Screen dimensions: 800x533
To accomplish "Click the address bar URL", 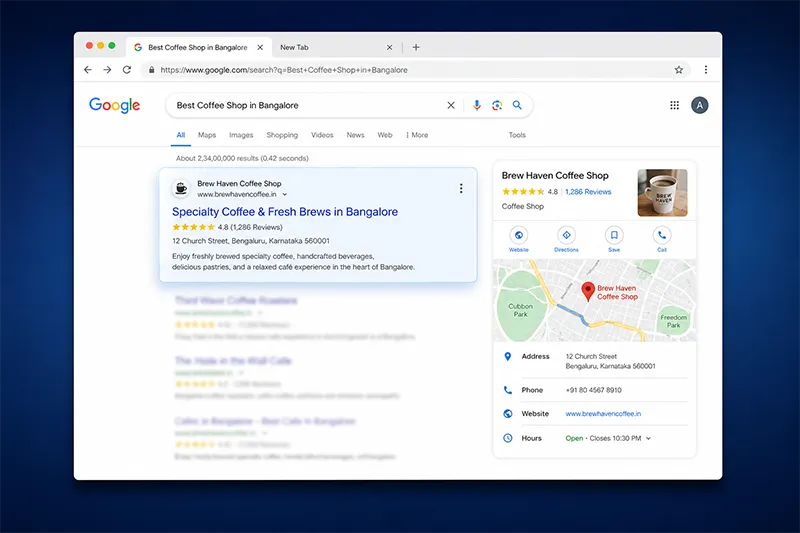I will coord(284,70).
